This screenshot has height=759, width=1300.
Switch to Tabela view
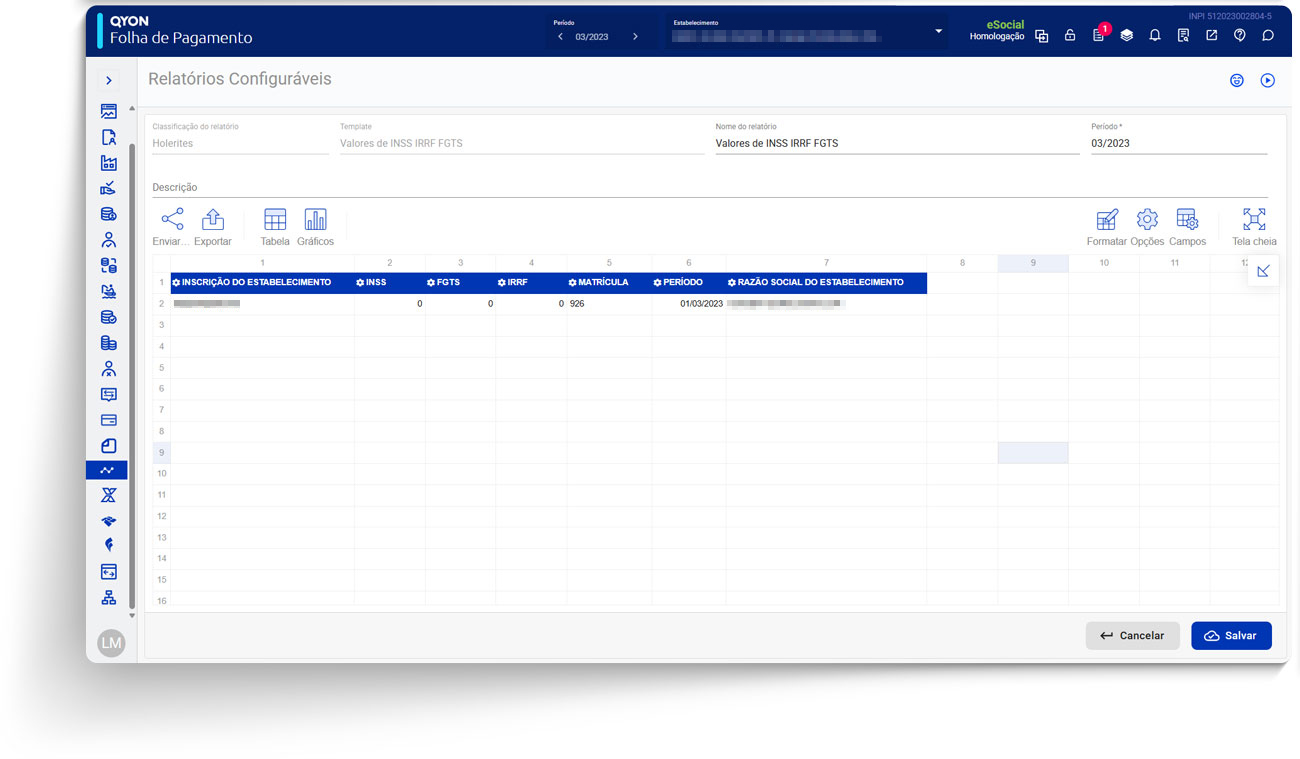tap(275, 220)
